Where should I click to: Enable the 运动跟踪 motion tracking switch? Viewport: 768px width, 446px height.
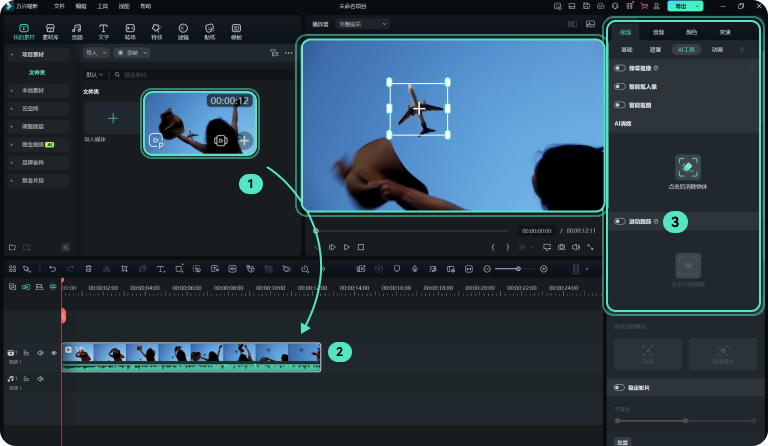[620, 221]
